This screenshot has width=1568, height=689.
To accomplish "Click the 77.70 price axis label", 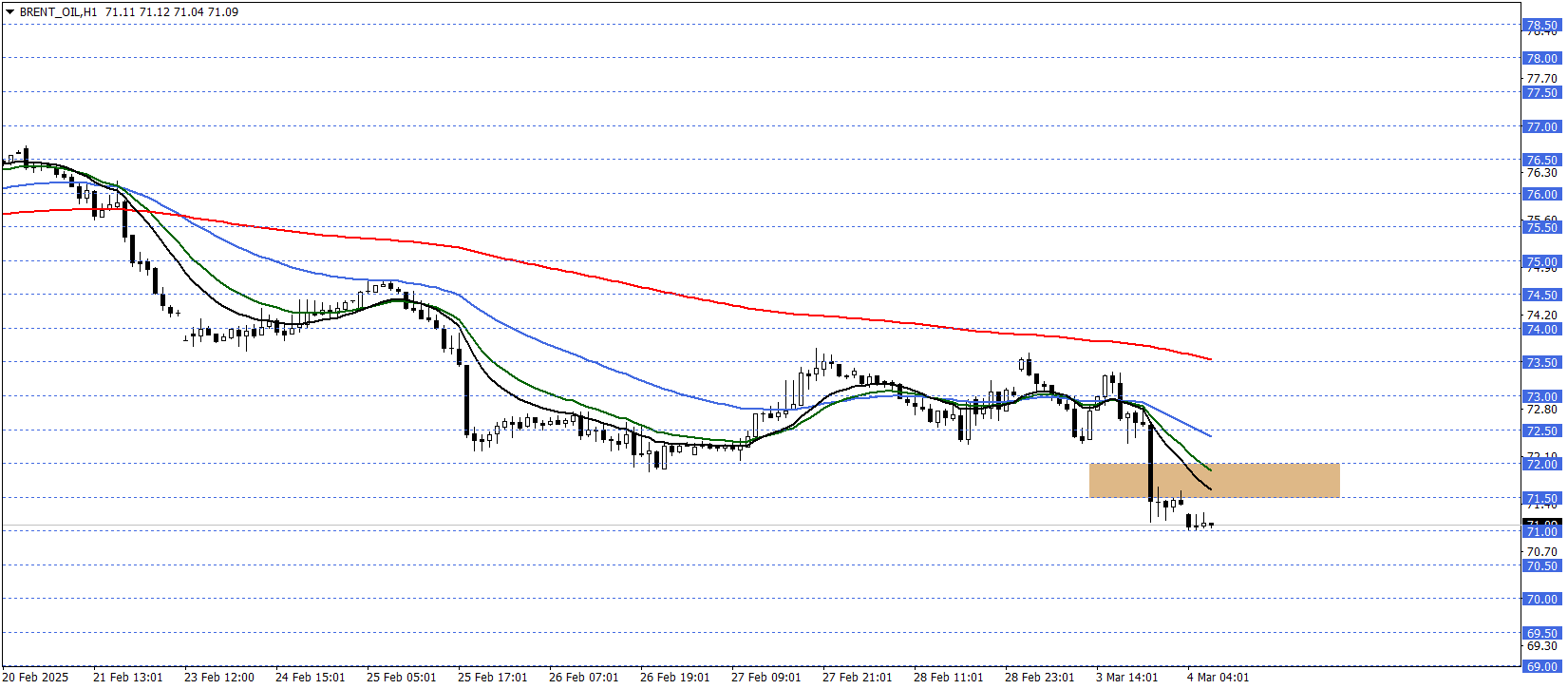I will 1541,79.
